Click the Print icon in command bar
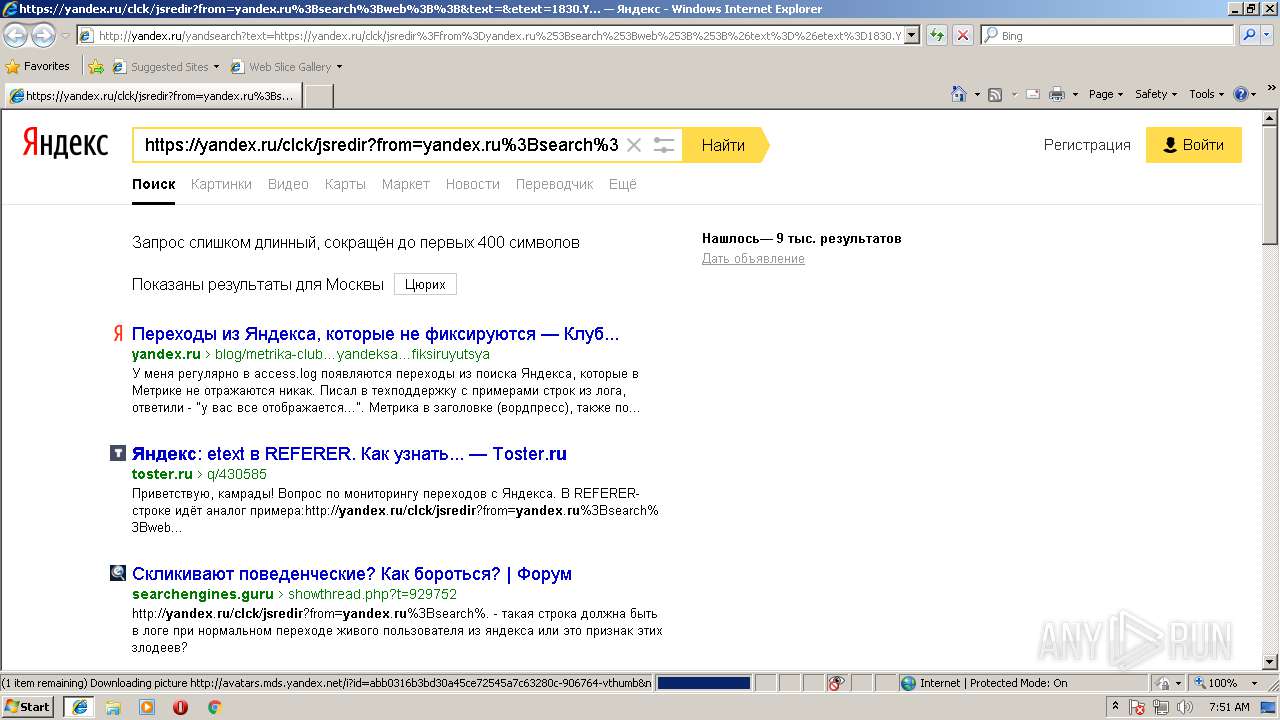Viewport: 1280px width, 720px height. (1057, 94)
